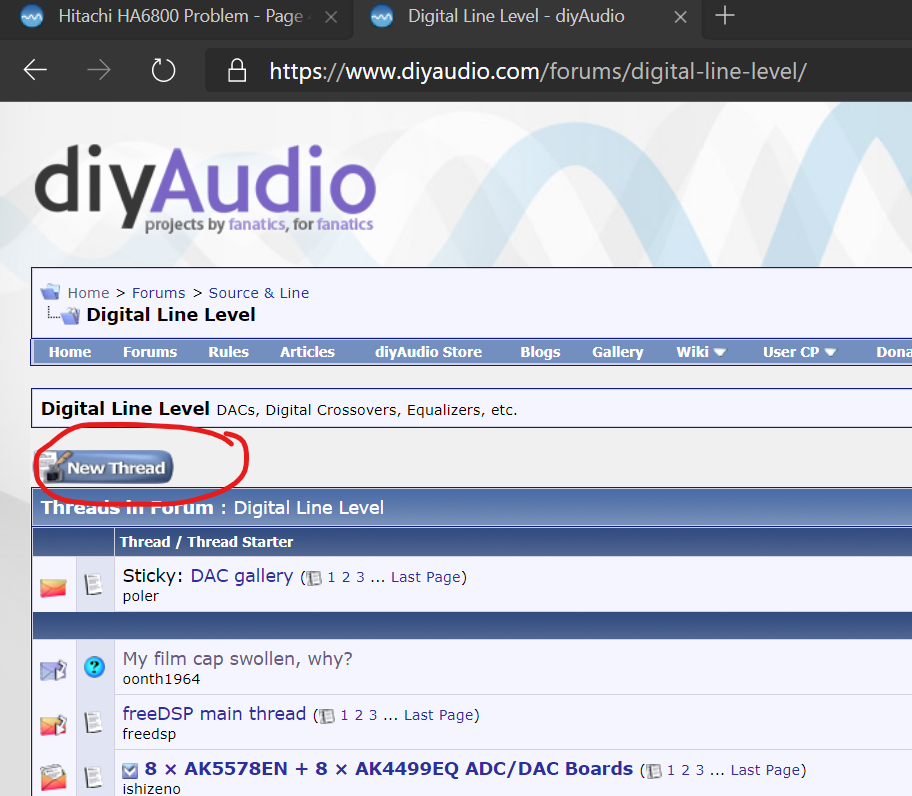912x796 pixels.
Task: Jump to Last Page of freeDSP main thread
Action: click(439, 715)
